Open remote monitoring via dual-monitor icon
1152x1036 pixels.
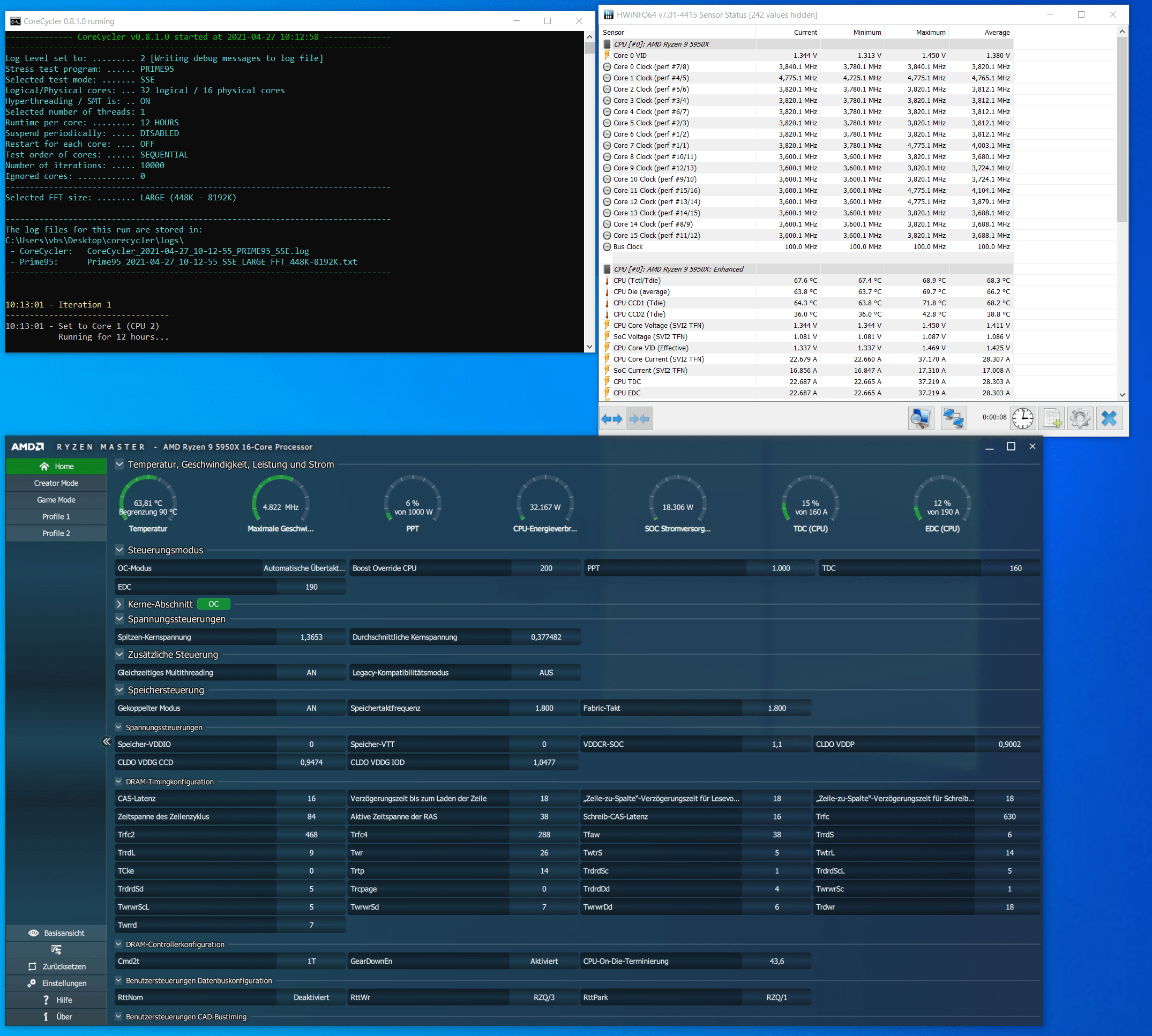coord(954,418)
